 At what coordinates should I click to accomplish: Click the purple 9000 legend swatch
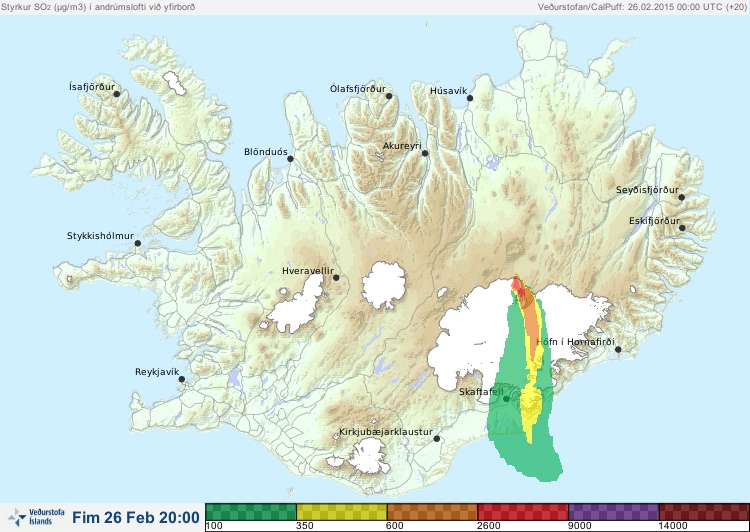coord(614,512)
